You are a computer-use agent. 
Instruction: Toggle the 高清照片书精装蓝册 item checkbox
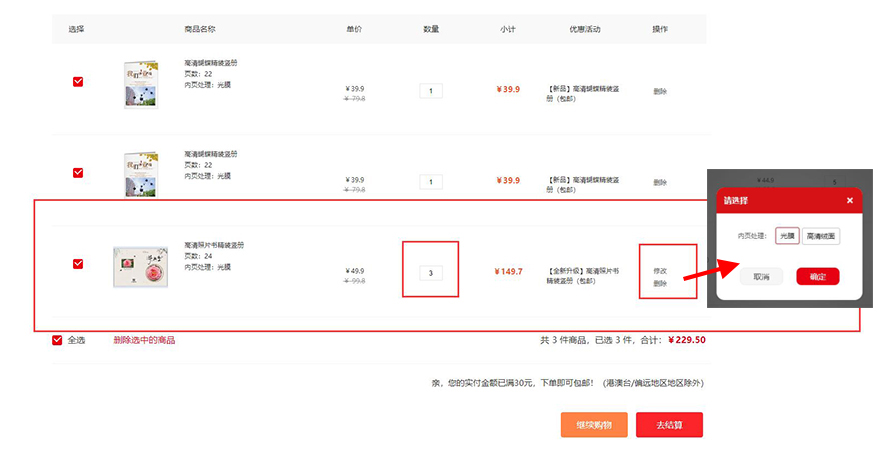[78, 264]
